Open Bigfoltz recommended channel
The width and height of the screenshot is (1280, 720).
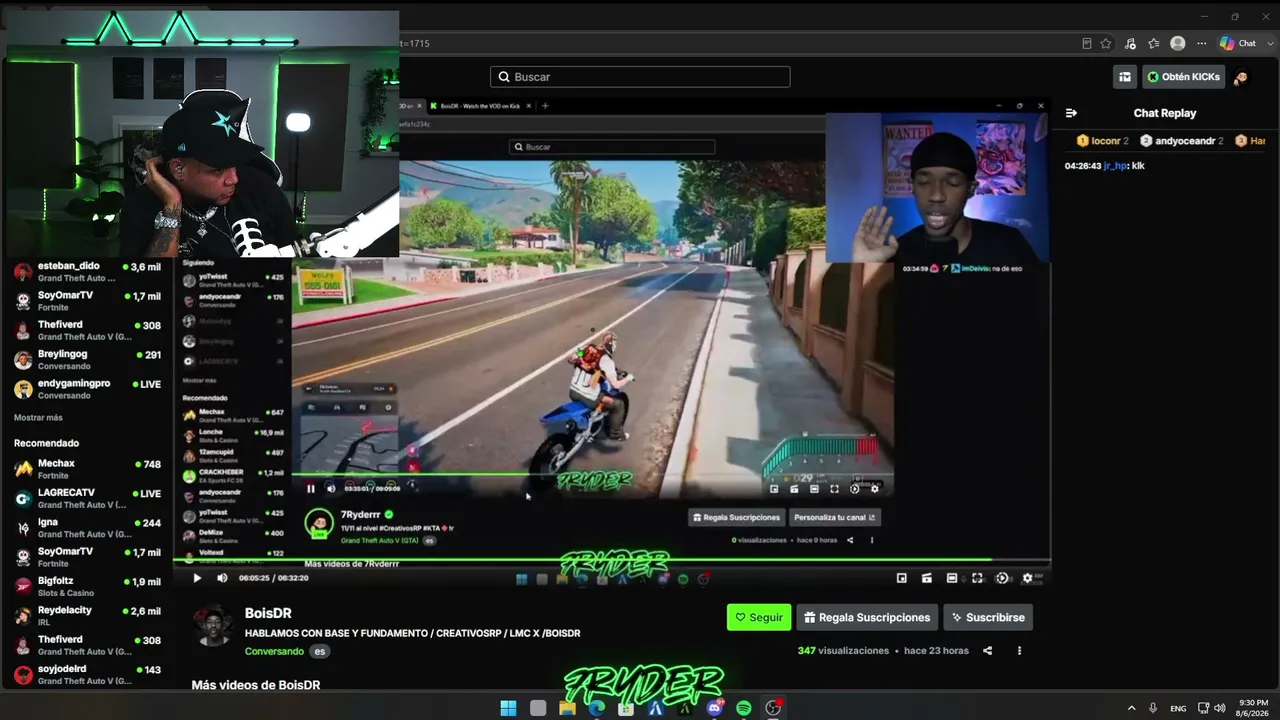click(x=87, y=586)
